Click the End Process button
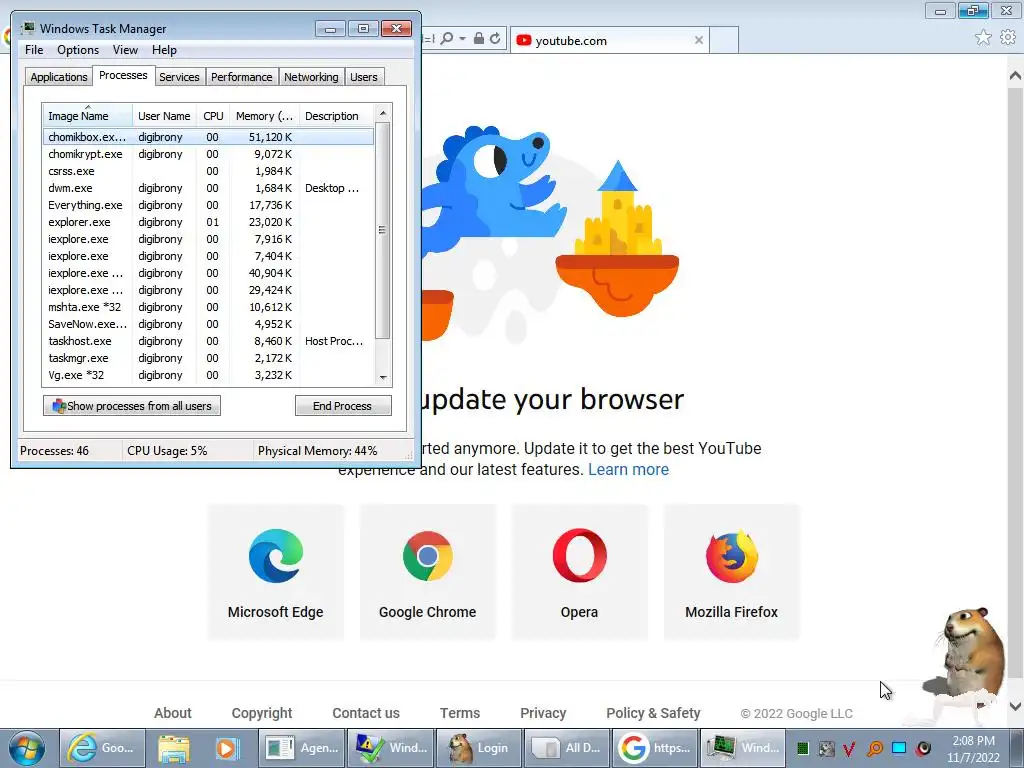The height and width of the screenshot is (768, 1024). tap(343, 406)
